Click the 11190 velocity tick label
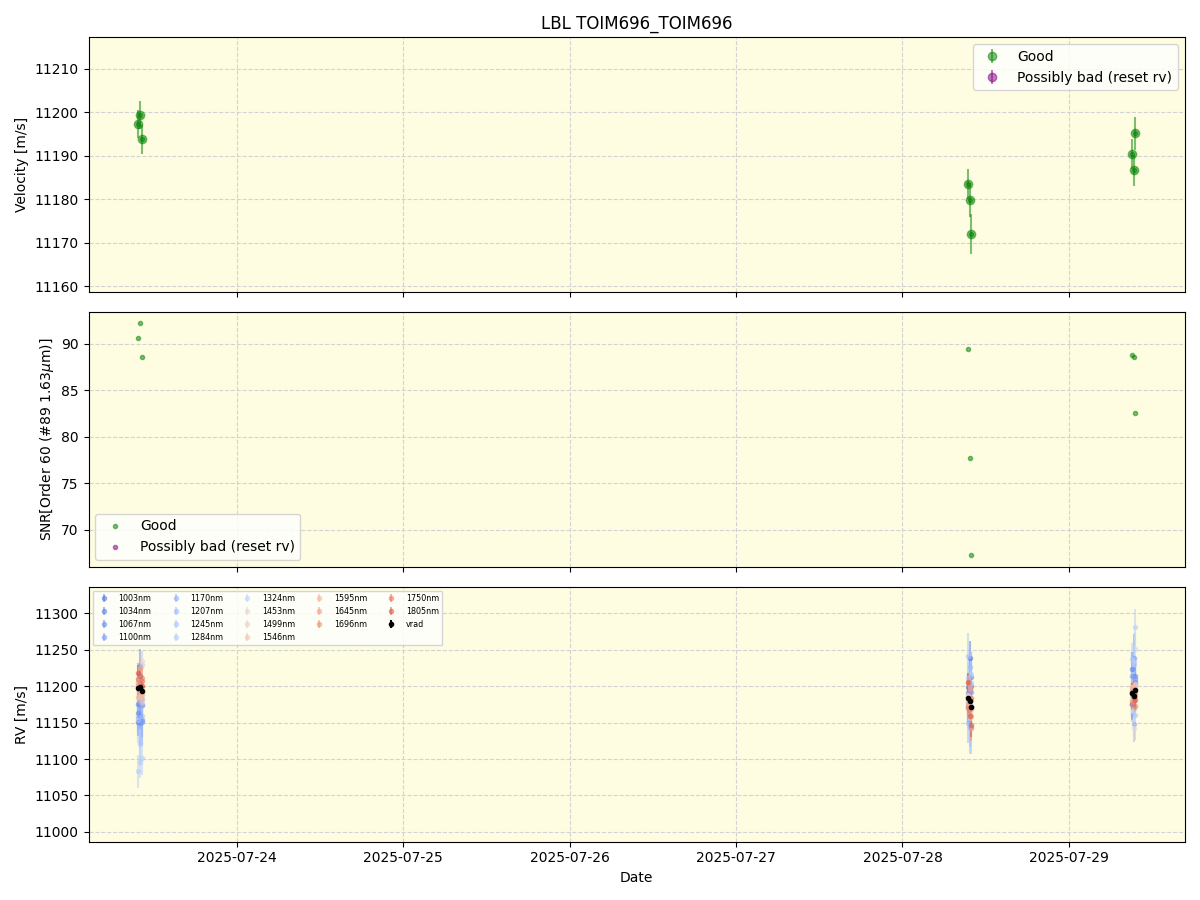 tap(59, 157)
